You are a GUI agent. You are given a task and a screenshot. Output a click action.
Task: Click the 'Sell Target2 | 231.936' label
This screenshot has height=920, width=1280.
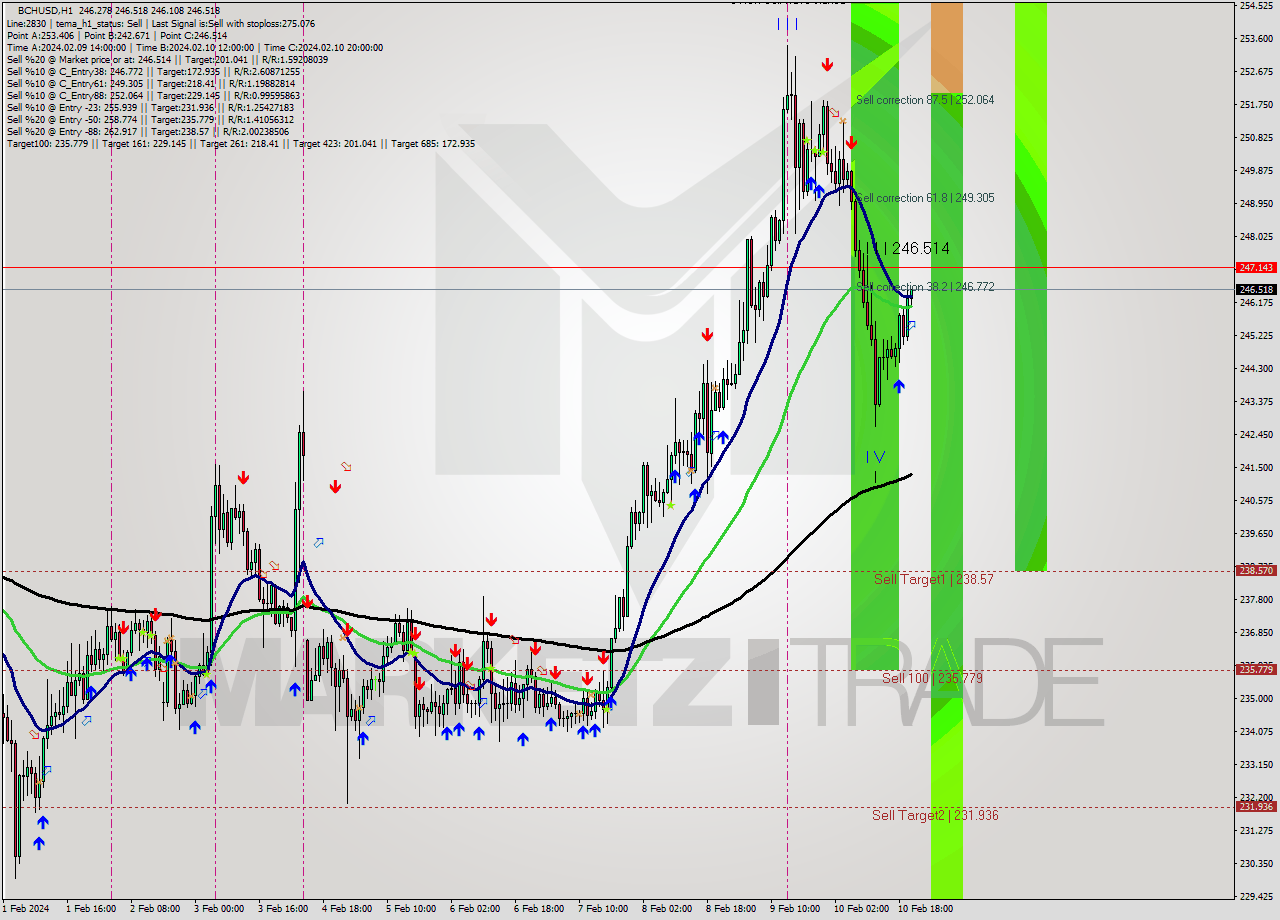click(x=935, y=815)
